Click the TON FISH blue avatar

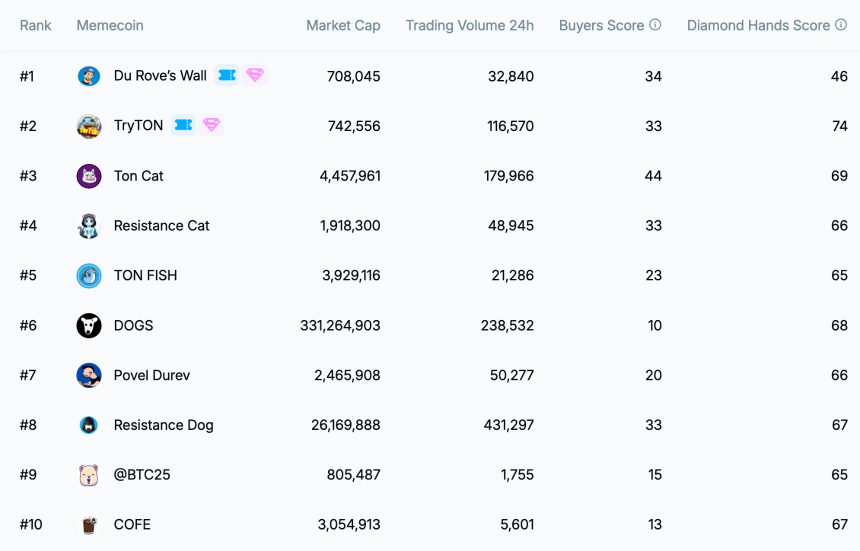89,276
